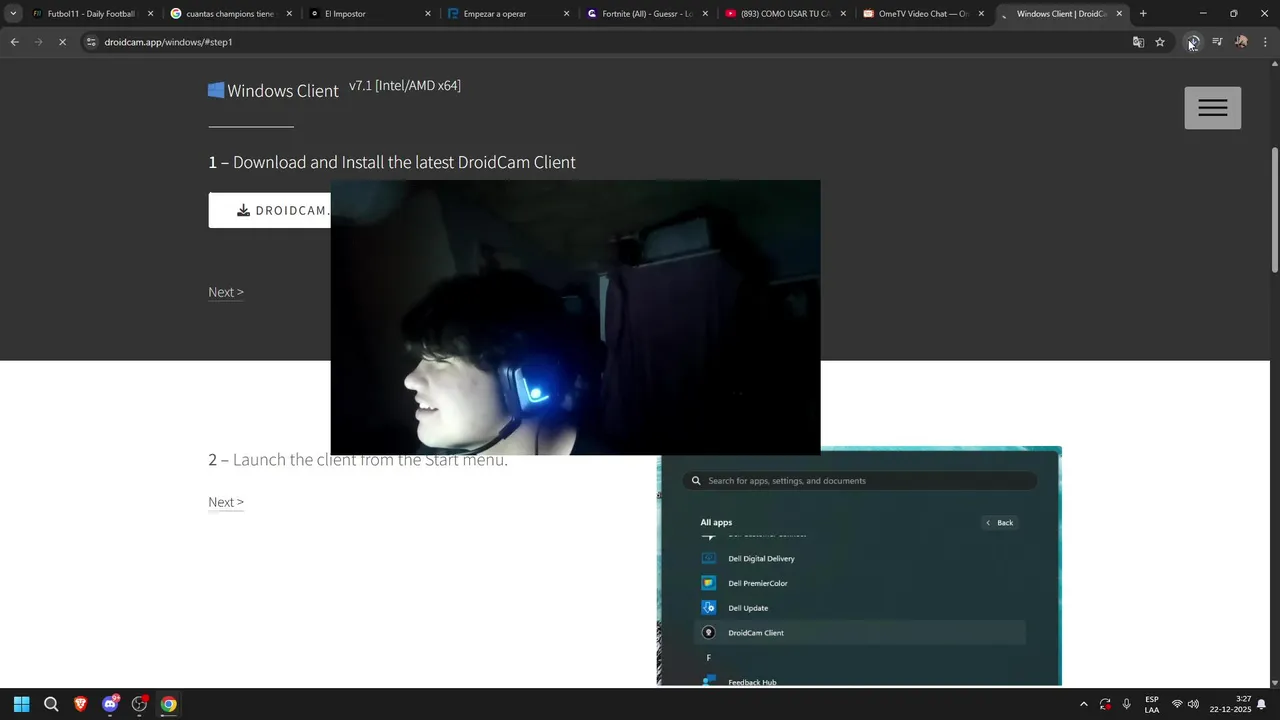The width and height of the screenshot is (1280, 720).
Task: Close the Windows Client DroidCam tab
Action: click(1119, 14)
